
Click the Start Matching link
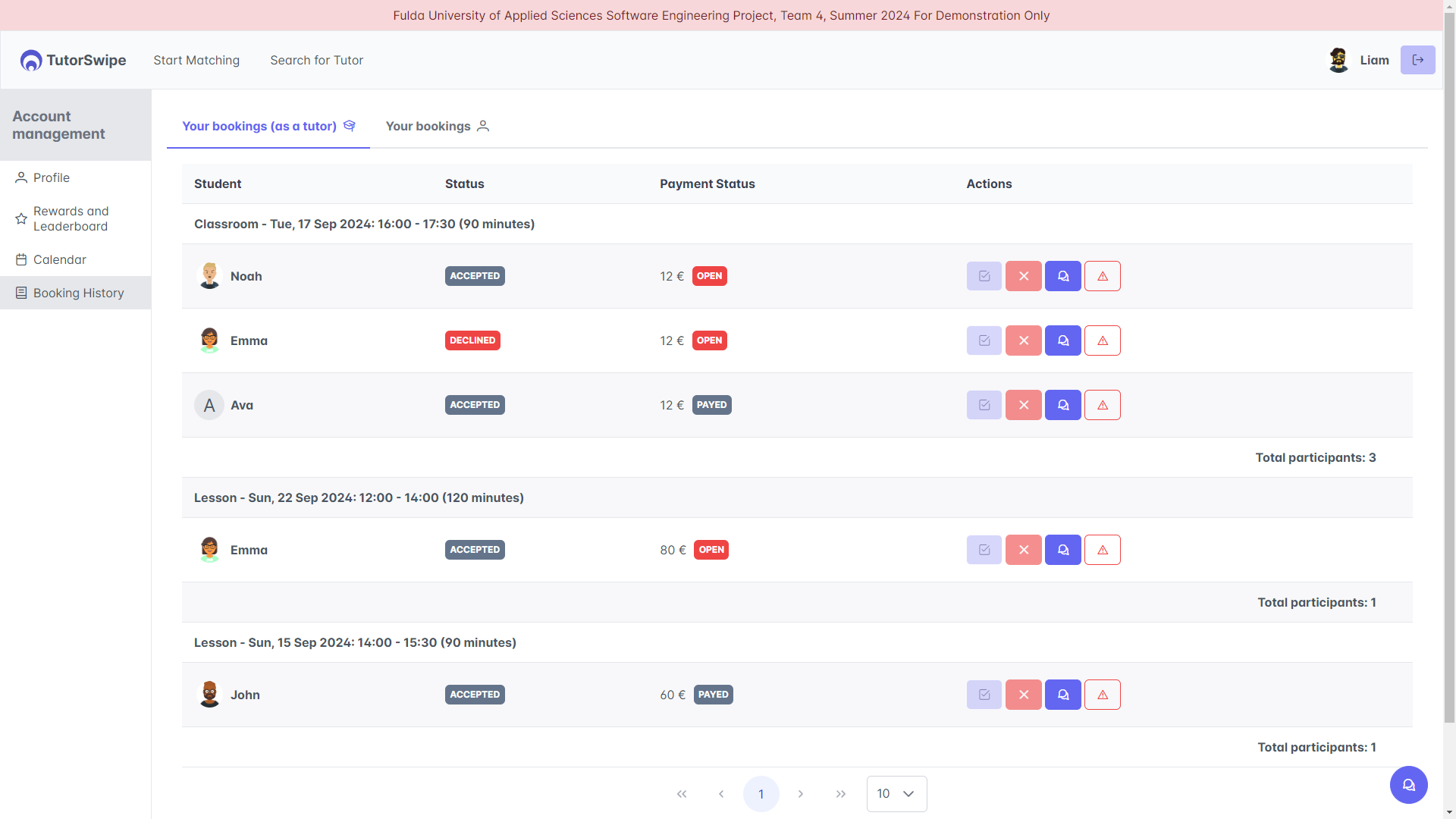tap(196, 60)
